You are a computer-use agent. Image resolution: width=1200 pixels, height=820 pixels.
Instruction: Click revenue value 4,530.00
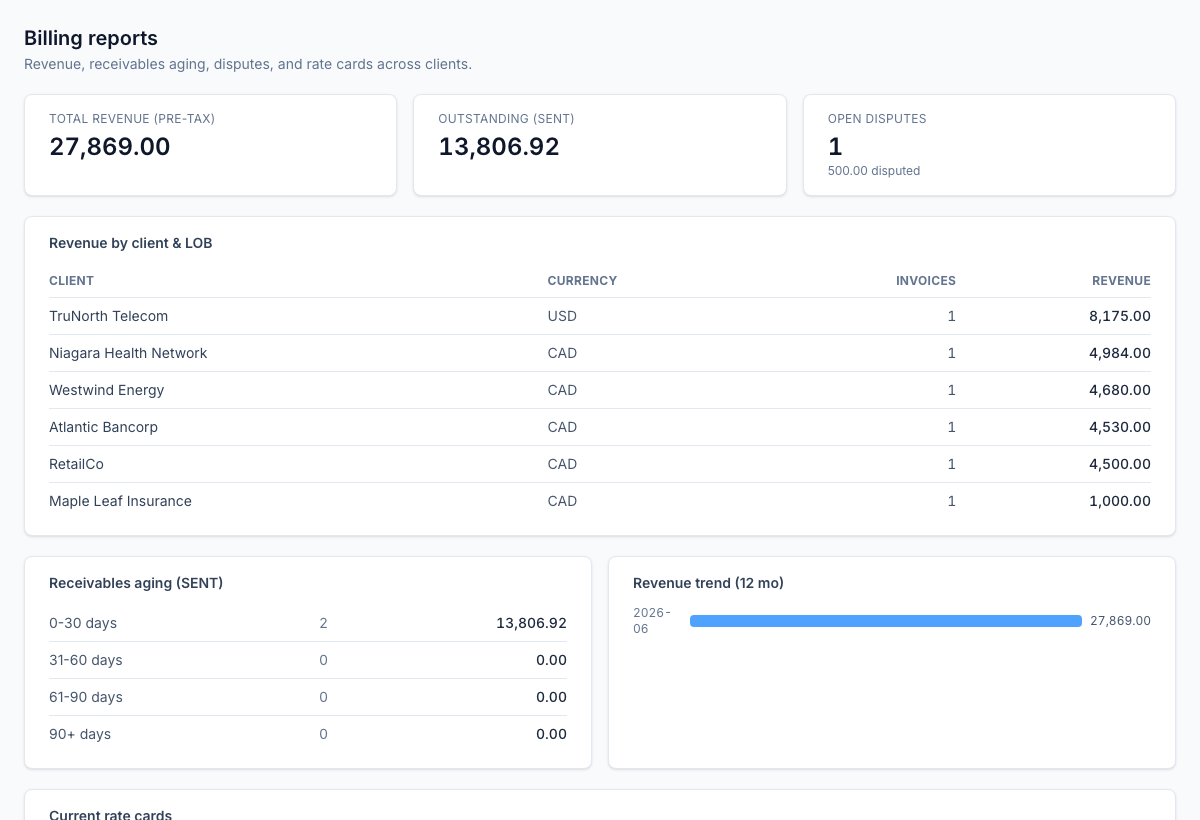(1120, 427)
